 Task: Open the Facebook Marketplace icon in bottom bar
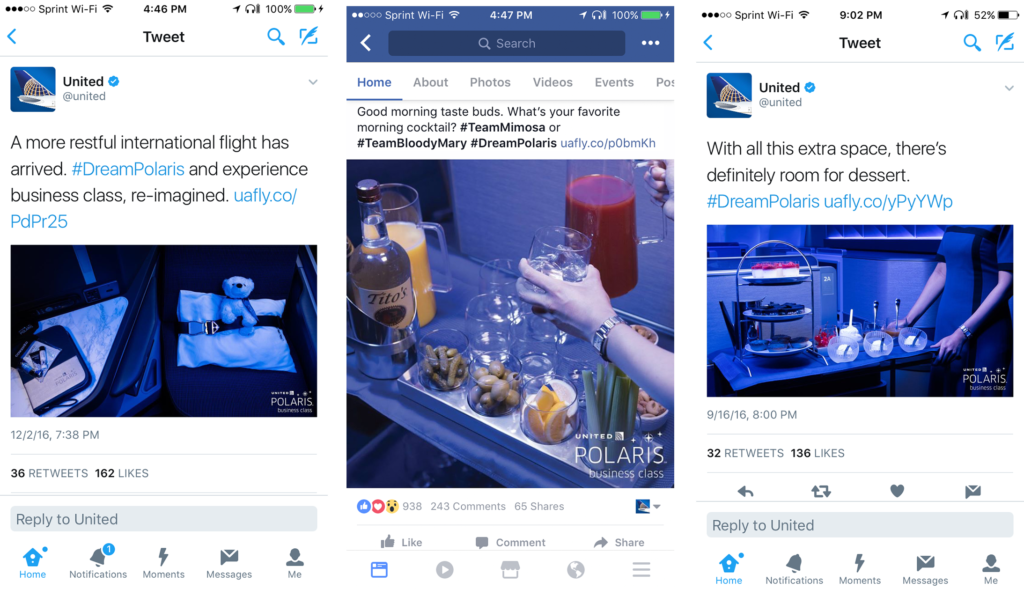click(x=510, y=570)
